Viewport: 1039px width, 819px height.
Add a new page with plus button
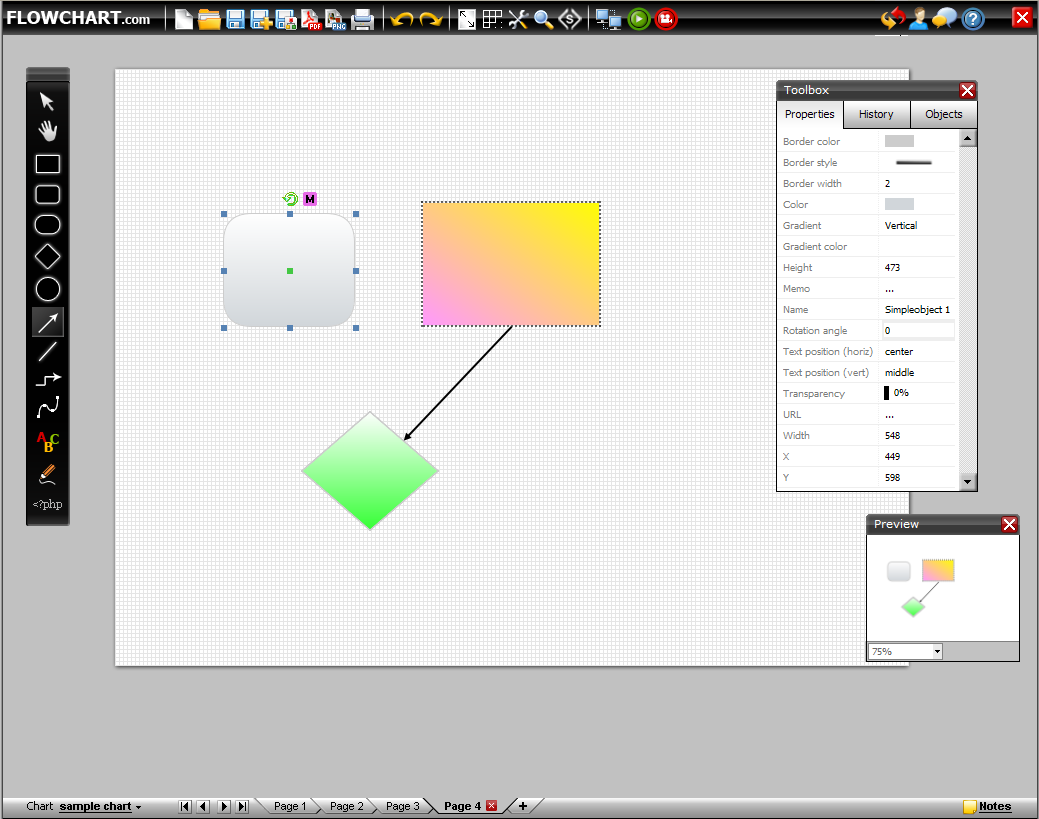(x=522, y=805)
